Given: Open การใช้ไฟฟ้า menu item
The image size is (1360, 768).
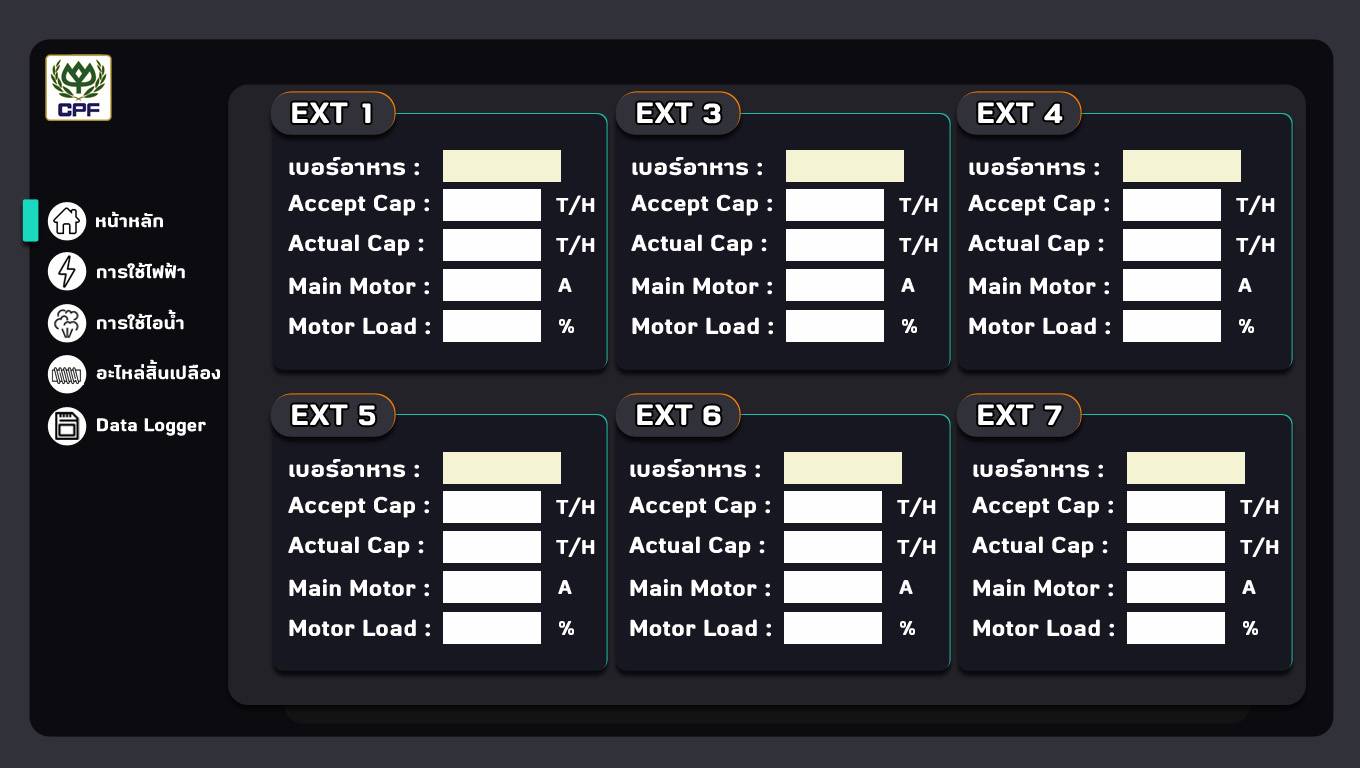Looking at the screenshot, I should click(x=141, y=272).
